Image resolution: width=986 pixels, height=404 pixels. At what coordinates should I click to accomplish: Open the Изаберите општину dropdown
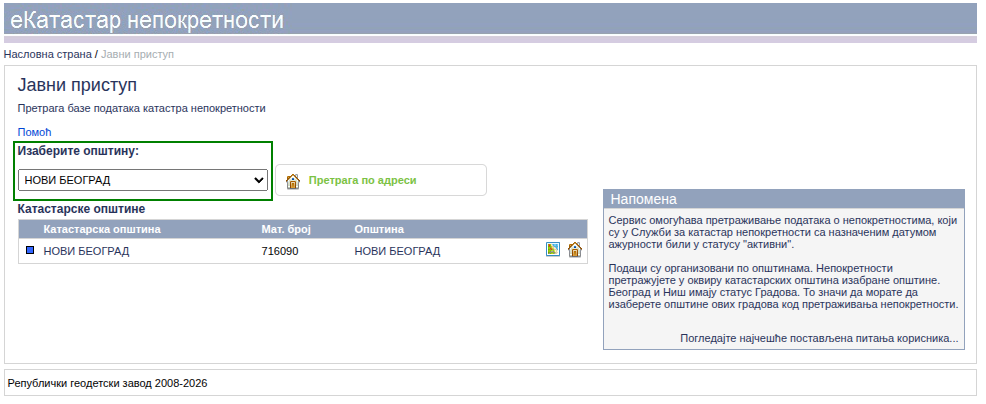144,180
